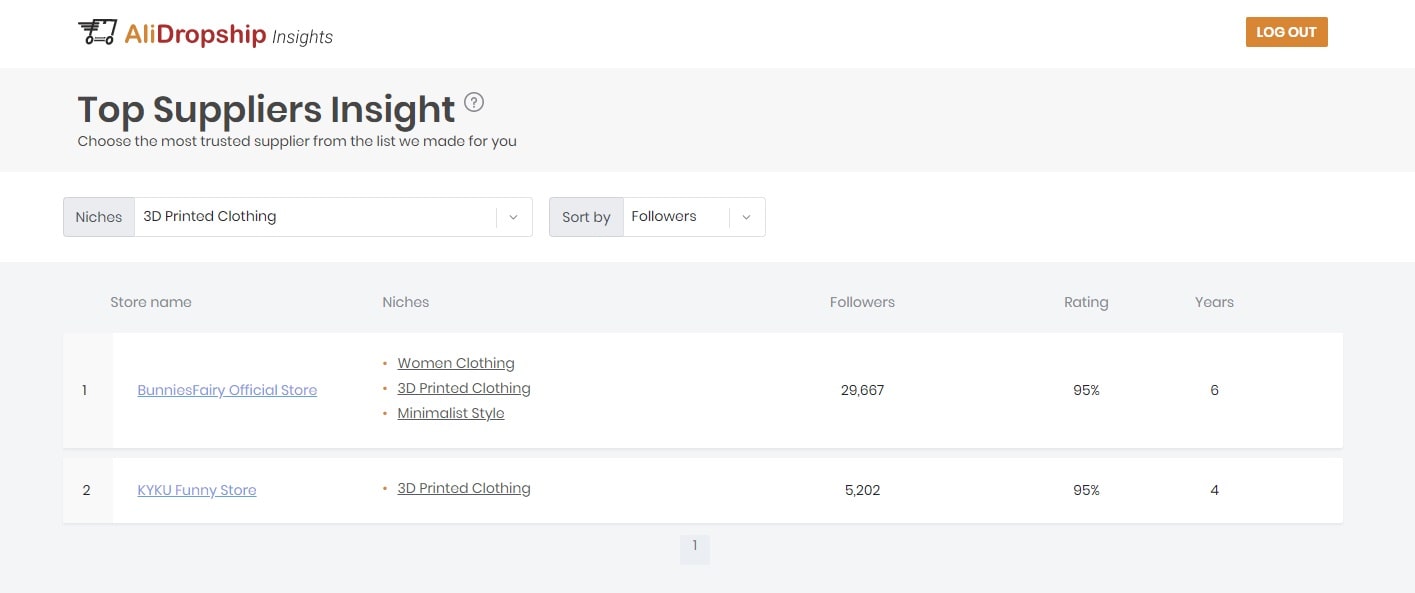Click the Store name column header
This screenshot has width=1415, height=593.
coord(151,302)
